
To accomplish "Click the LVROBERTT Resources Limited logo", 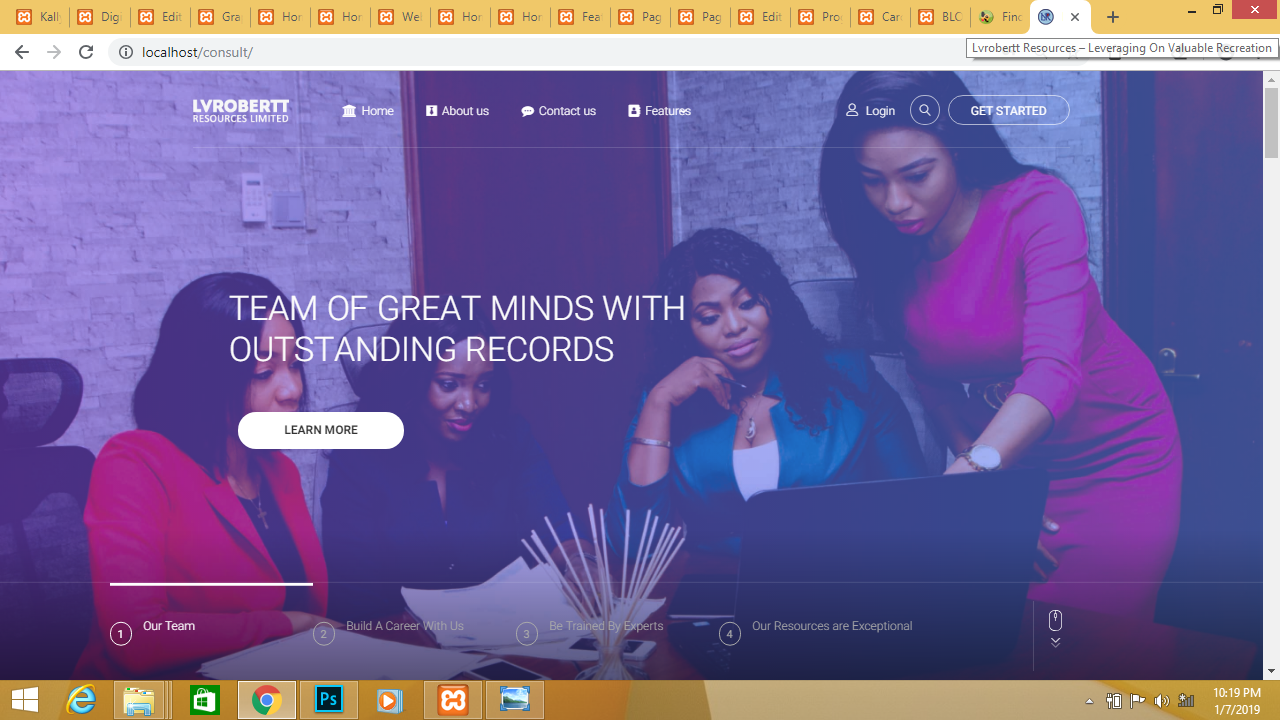I will coord(241,110).
